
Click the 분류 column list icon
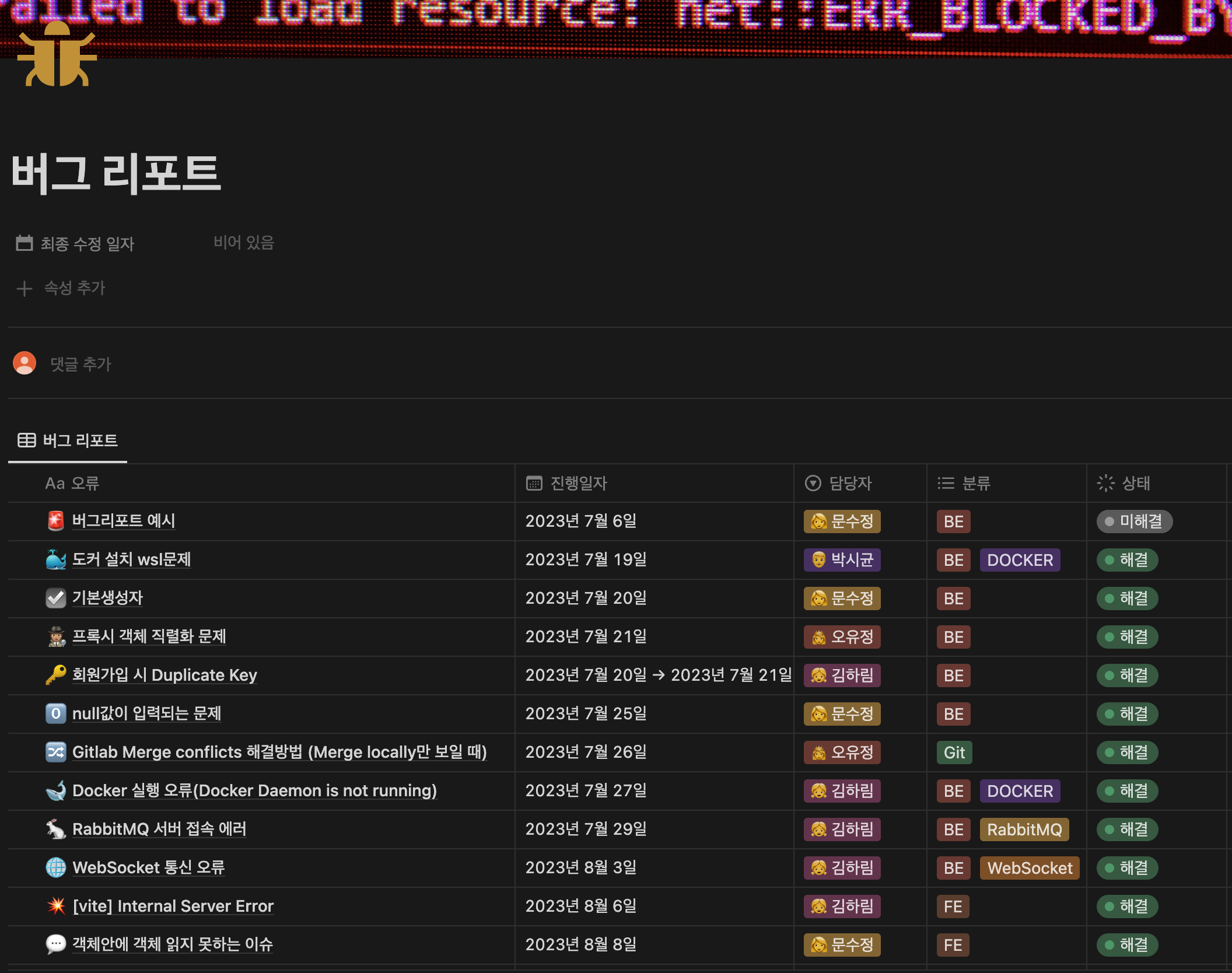tap(946, 484)
